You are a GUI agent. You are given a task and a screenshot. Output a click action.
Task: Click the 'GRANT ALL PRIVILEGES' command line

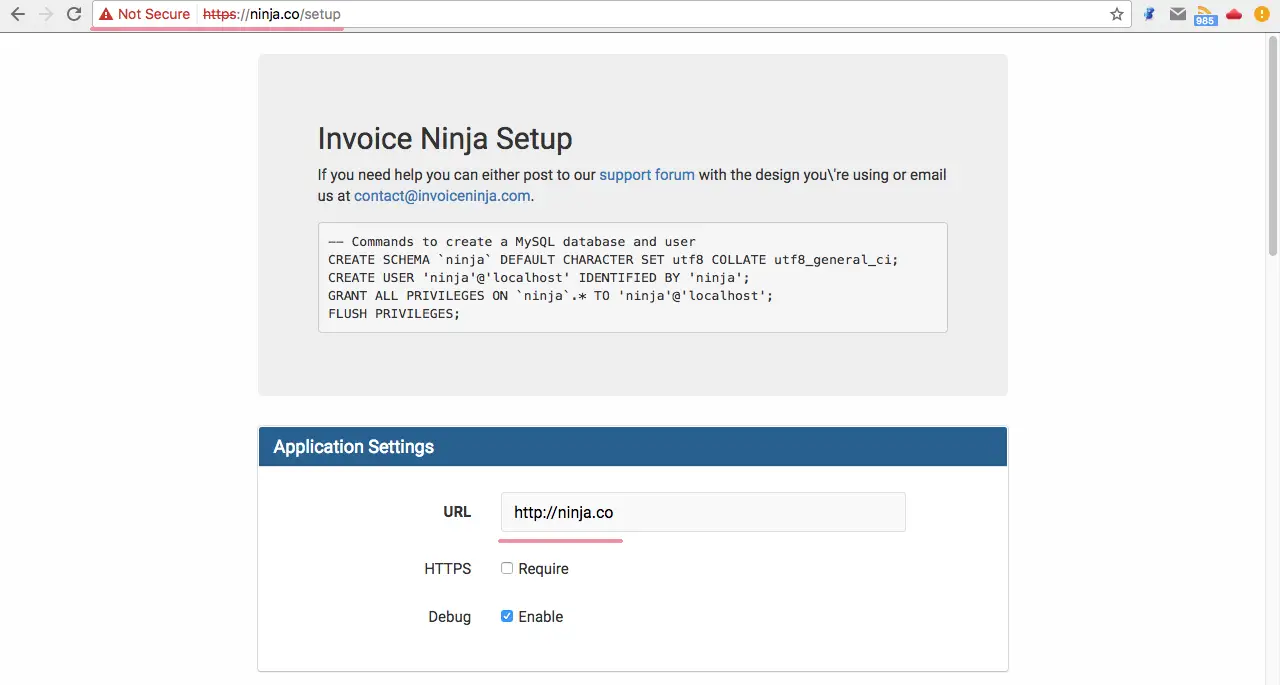[x=550, y=295]
